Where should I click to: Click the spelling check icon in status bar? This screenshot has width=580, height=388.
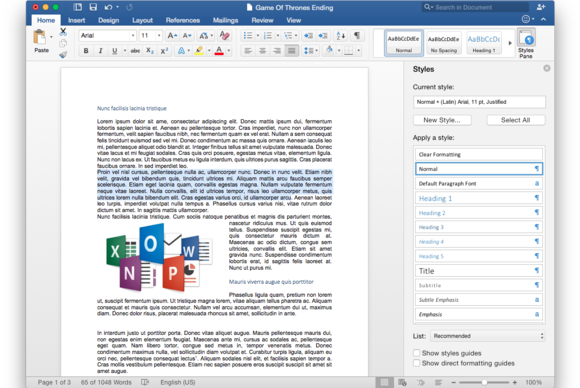(x=145, y=382)
